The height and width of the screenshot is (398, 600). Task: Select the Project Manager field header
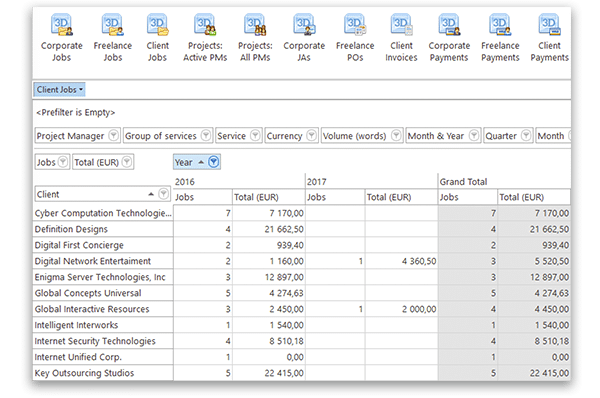[x=78, y=135]
